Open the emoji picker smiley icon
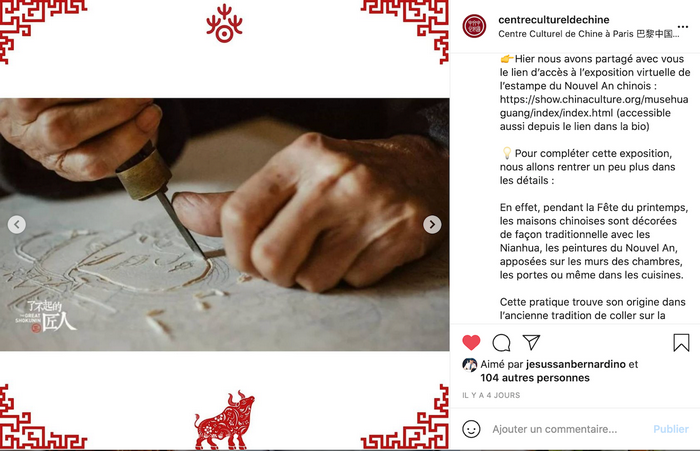 coord(471,429)
